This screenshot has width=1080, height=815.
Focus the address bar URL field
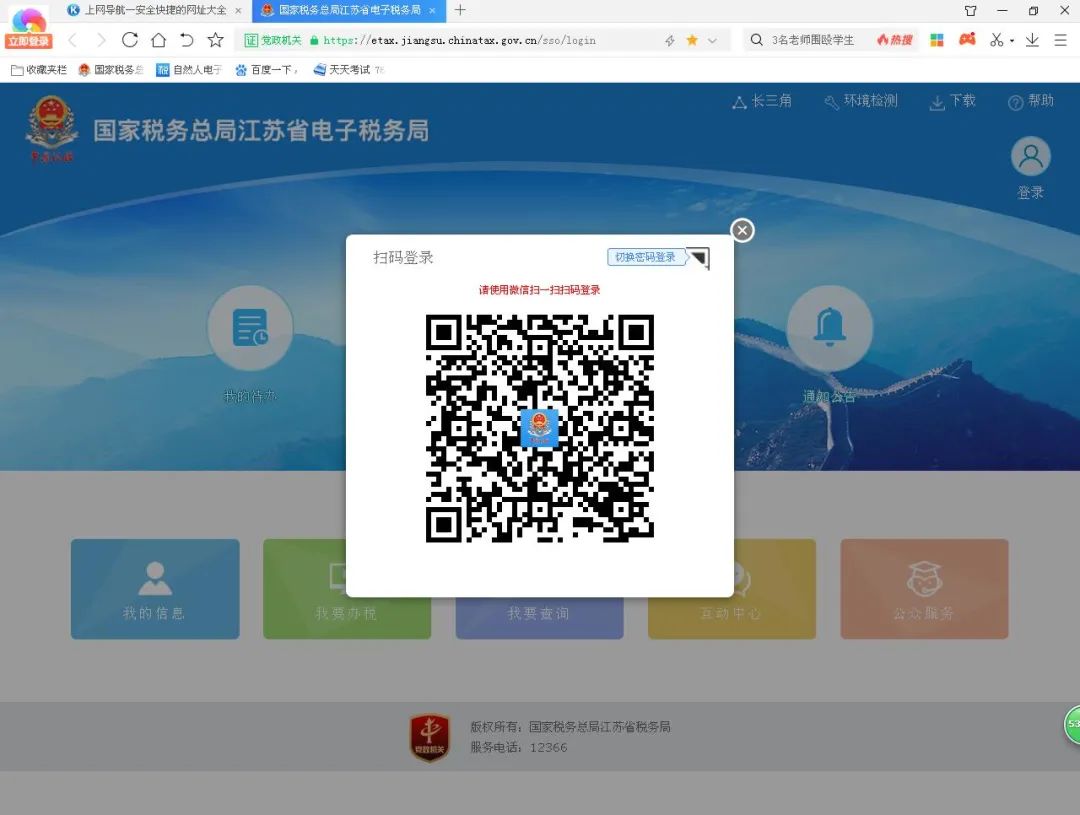[x=459, y=41]
